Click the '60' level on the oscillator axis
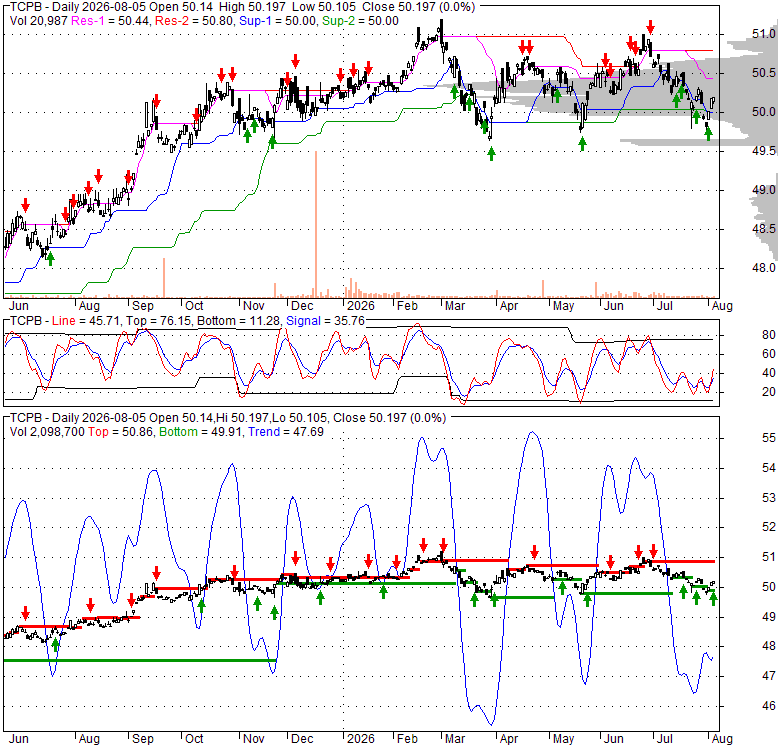The width and height of the screenshot is (780, 745). tap(769, 354)
